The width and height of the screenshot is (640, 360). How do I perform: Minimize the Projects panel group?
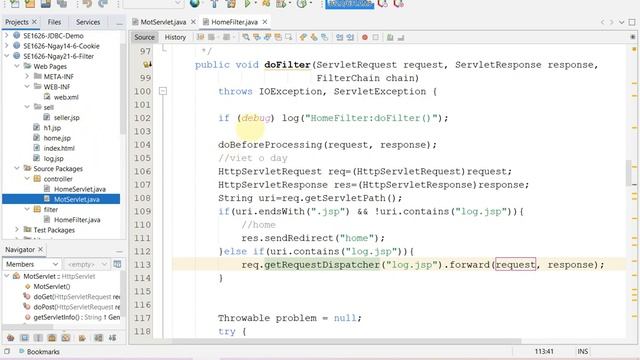tap(119, 23)
